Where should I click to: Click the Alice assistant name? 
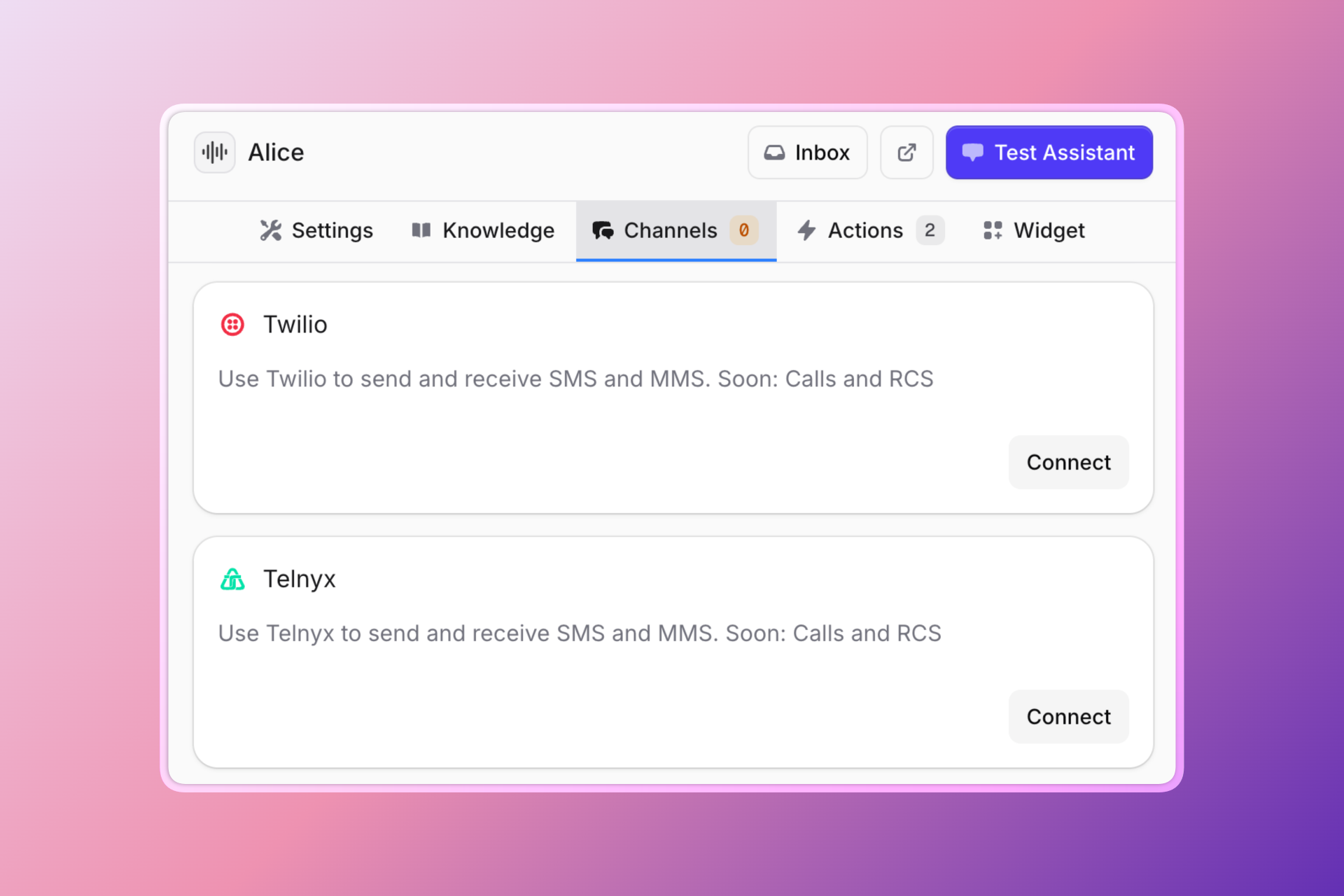click(276, 153)
